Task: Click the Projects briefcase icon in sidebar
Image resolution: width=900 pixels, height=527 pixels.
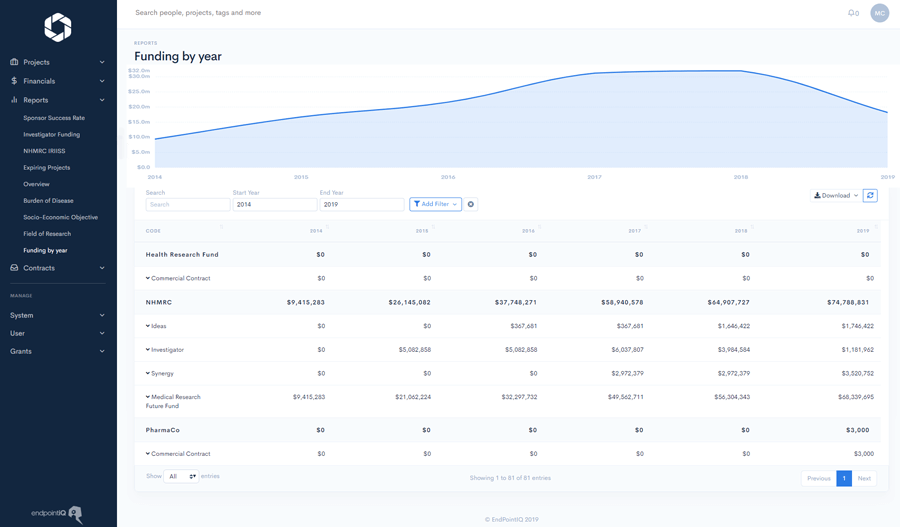Action: pos(14,62)
